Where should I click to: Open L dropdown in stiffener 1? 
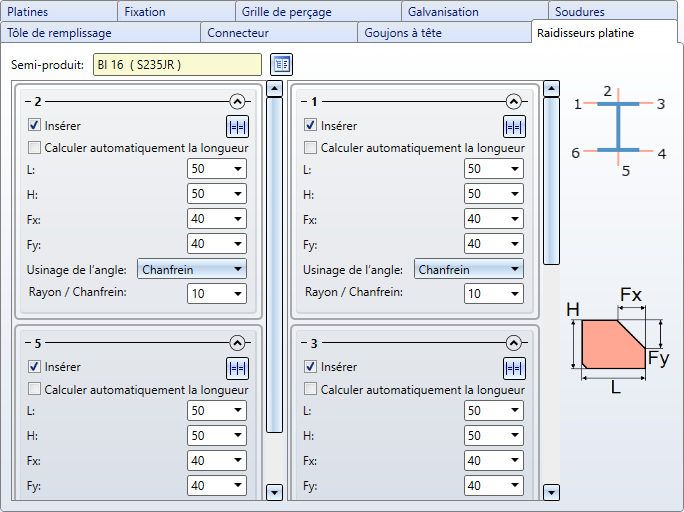coord(494,169)
